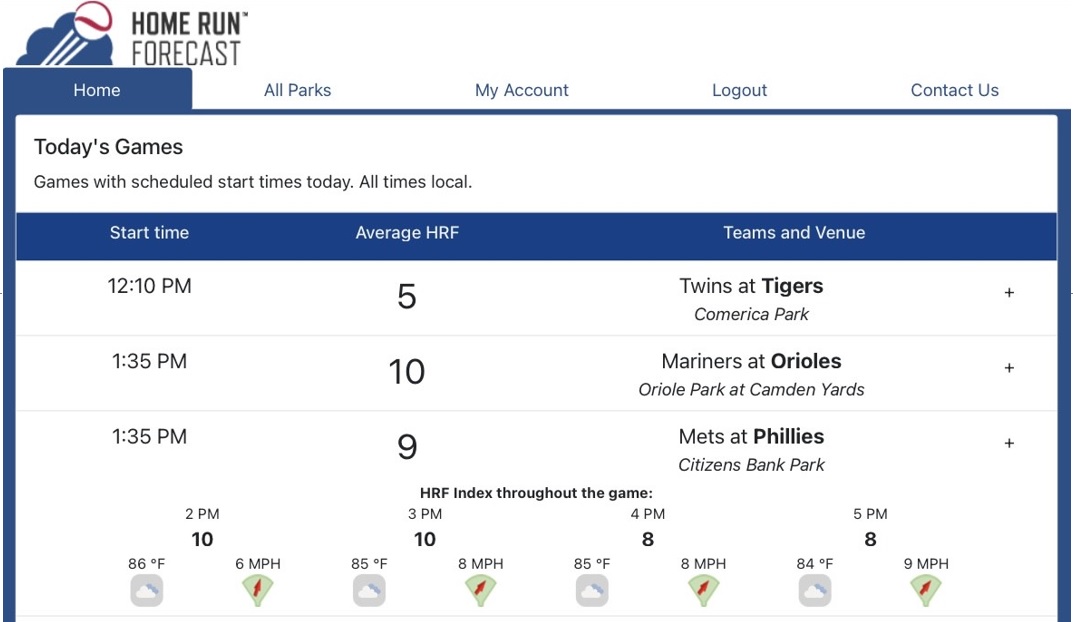Click the Start time column header
Screen dimensions: 1074x622
coord(149,233)
